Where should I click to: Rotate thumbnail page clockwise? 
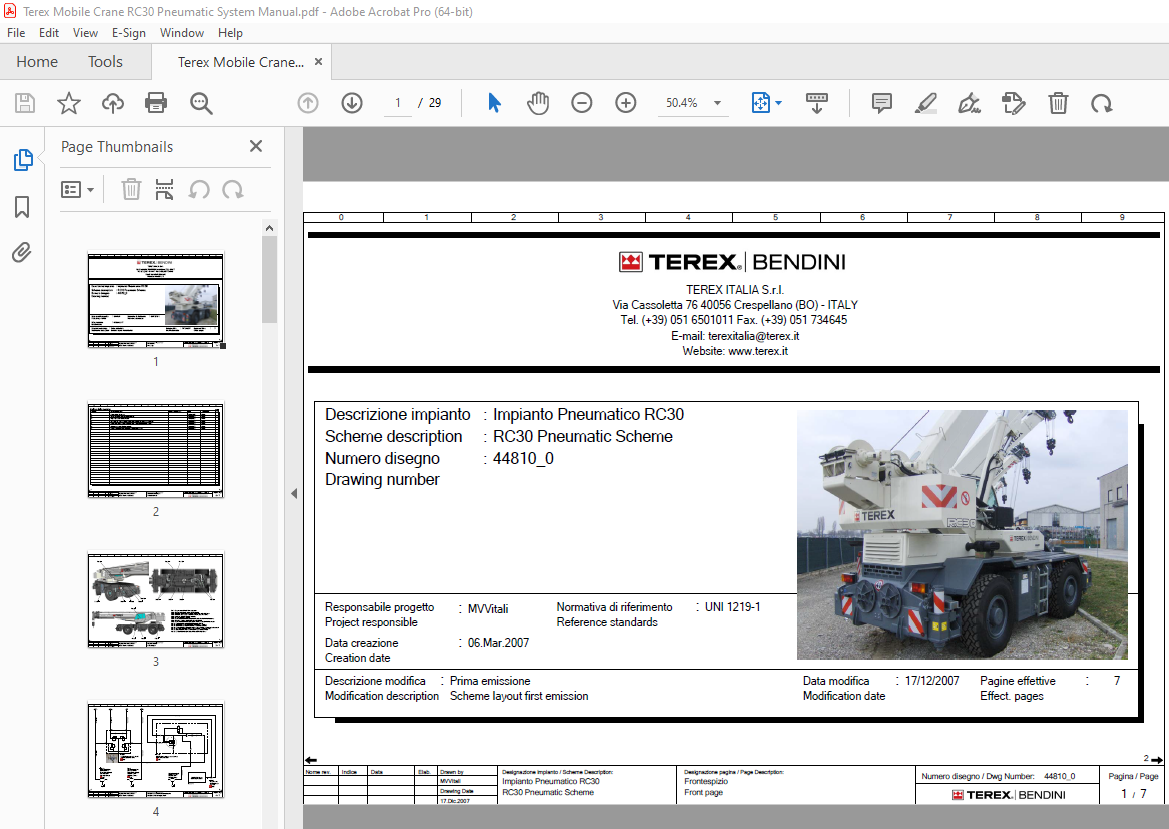click(233, 189)
